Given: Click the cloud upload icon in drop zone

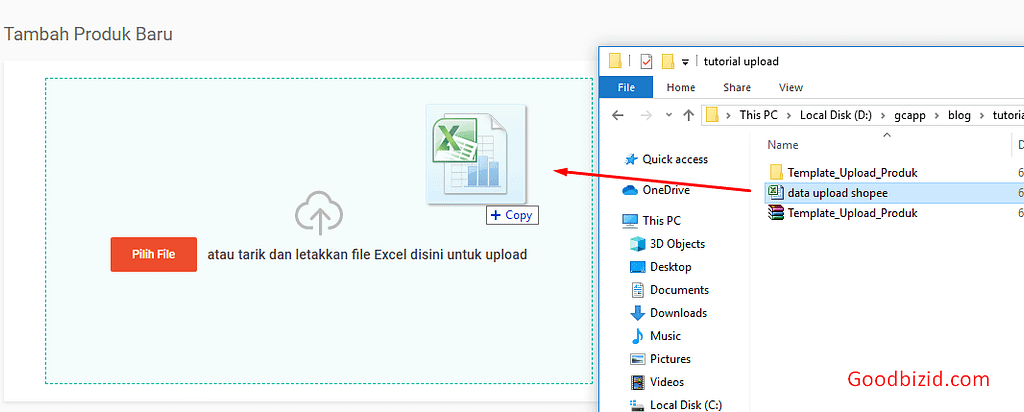Looking at the screenshot, I should pos(319,213).
